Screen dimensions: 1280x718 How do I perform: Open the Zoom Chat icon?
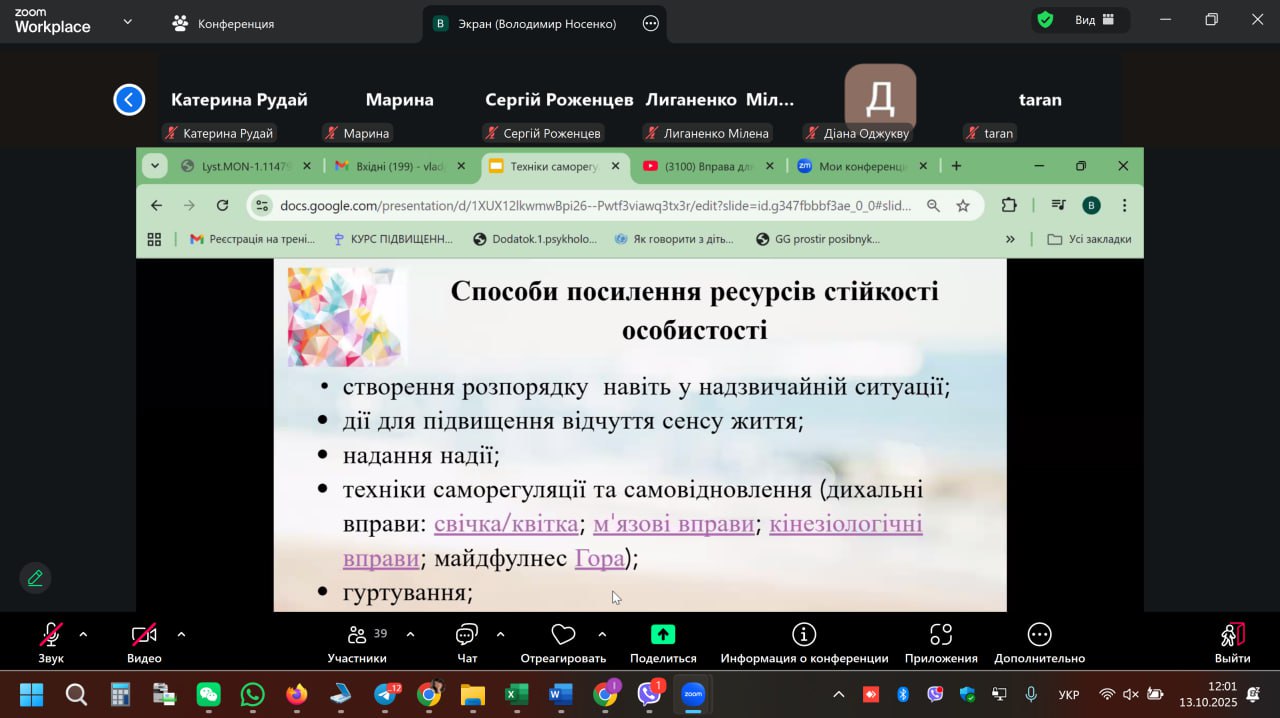[467, 635]
